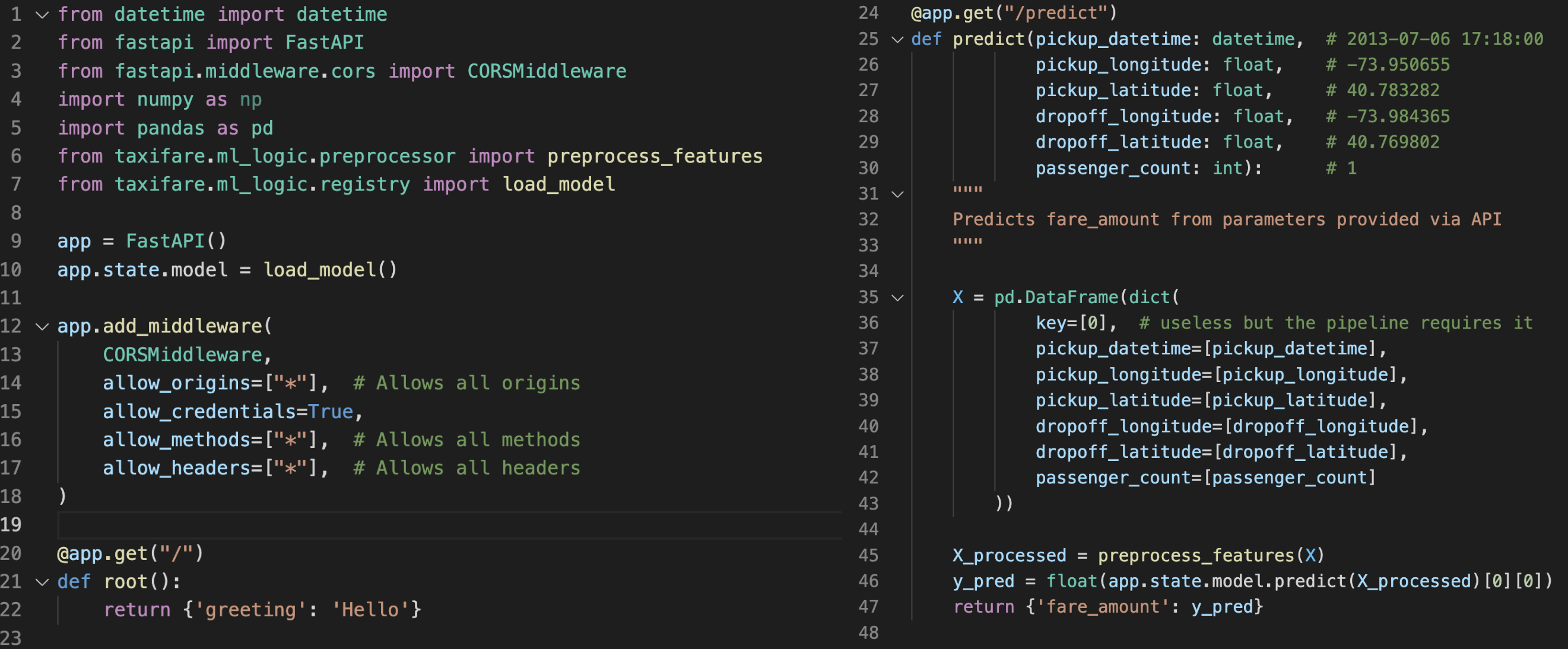Image resolution: width=1568 pixels, height=649 pixels.
Task: Click 'allow_methods' parameter name
Action: pos(177,440)
